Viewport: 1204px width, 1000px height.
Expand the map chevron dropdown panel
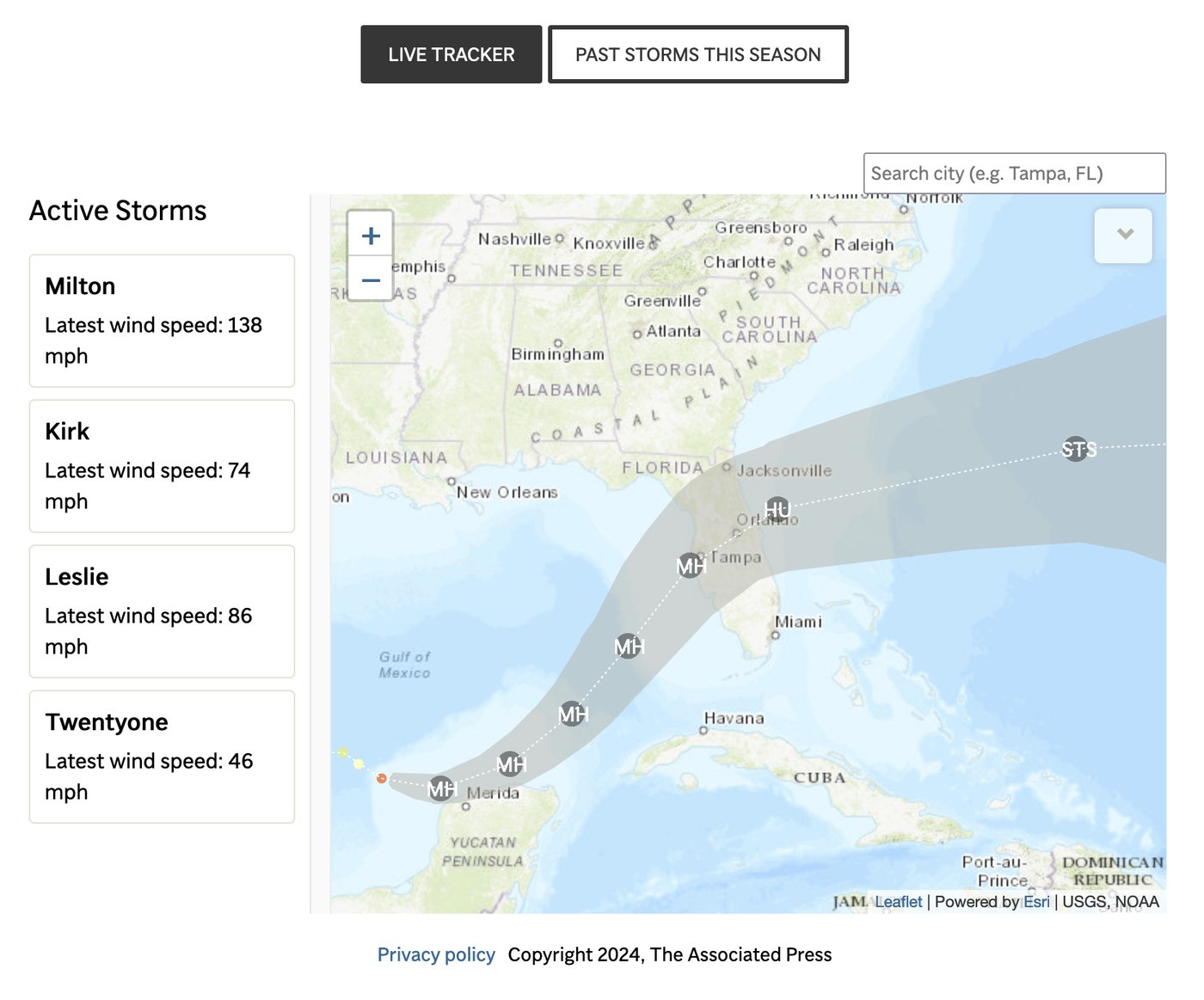point(1123,236)
